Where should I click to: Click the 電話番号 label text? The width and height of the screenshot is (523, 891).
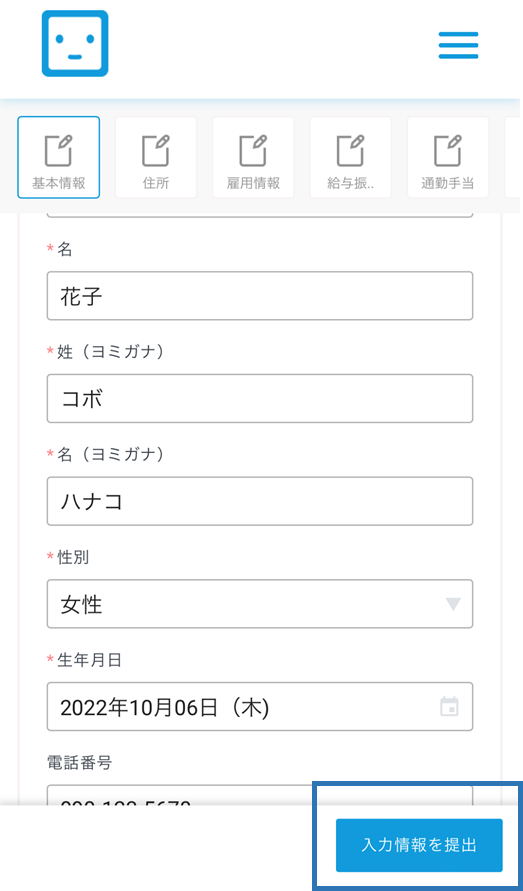[x=79, y=763]
